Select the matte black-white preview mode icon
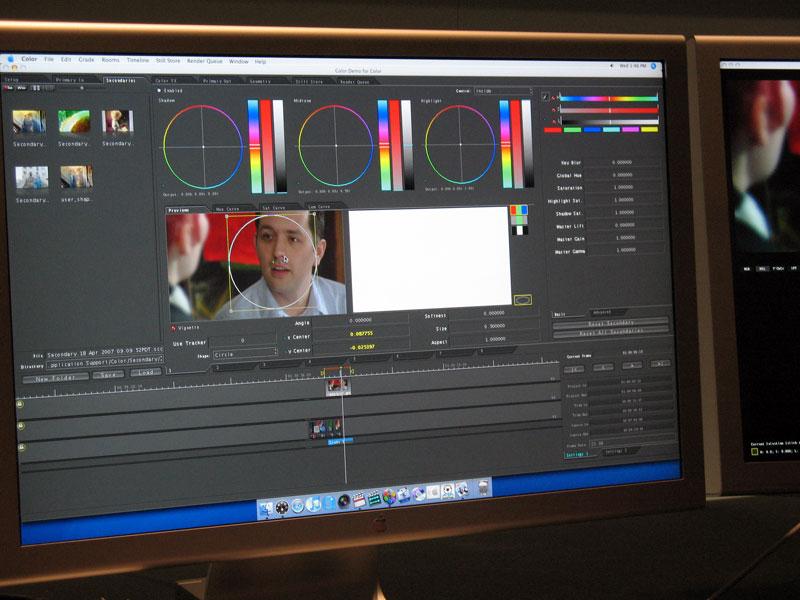Viewport: 800px width, 600px height. 519,230
